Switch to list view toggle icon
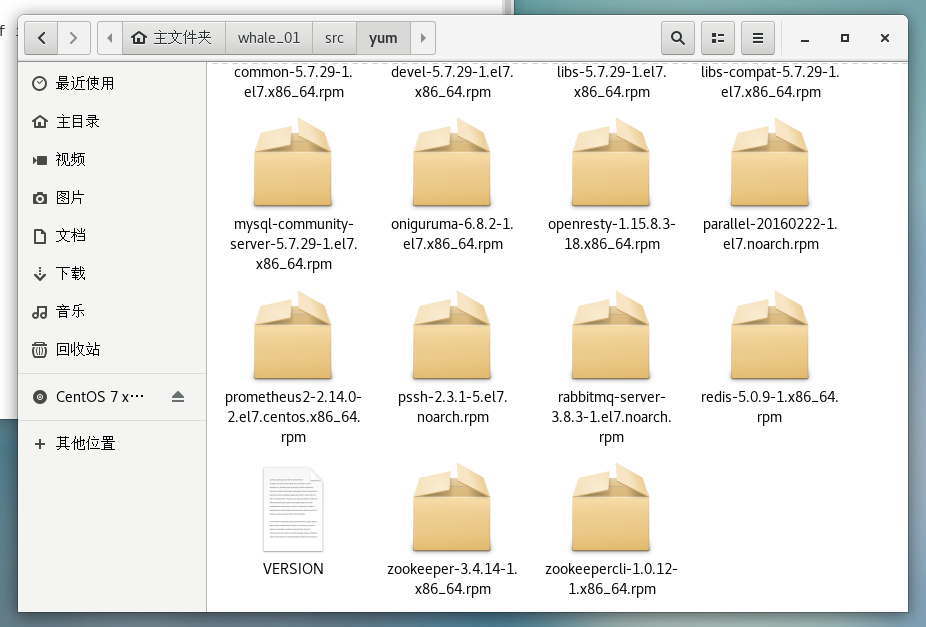The height and width of the screenshot is (627, 926). click(x=718, y=38)
